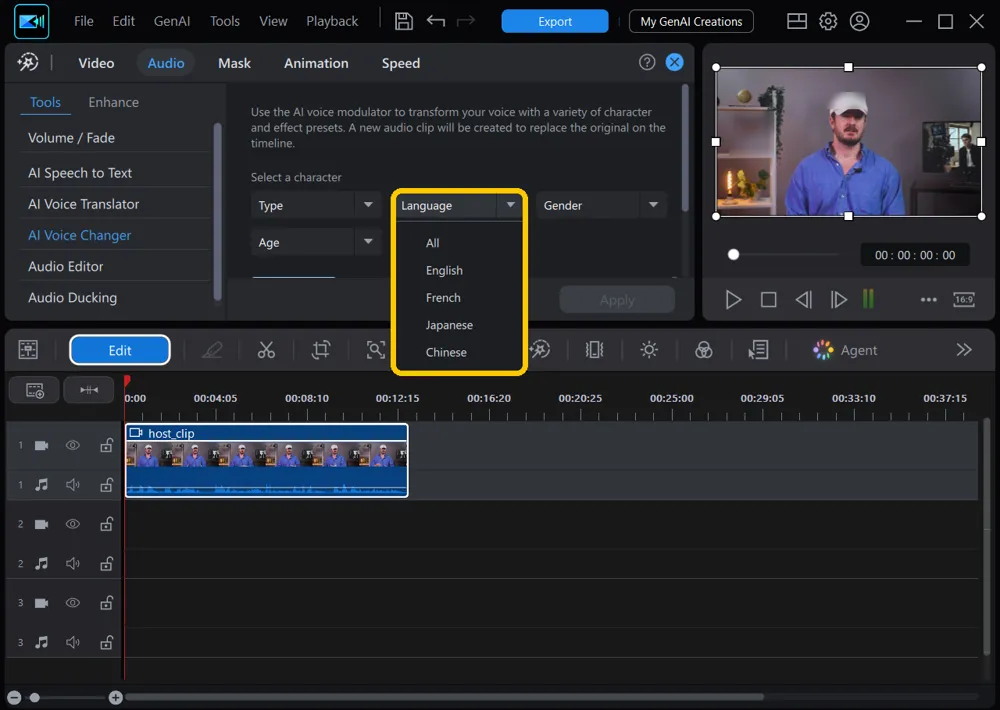Mute audio track 1 speaker icon
This screenshot has height=710, width=1000.
(x=73, y=485)
